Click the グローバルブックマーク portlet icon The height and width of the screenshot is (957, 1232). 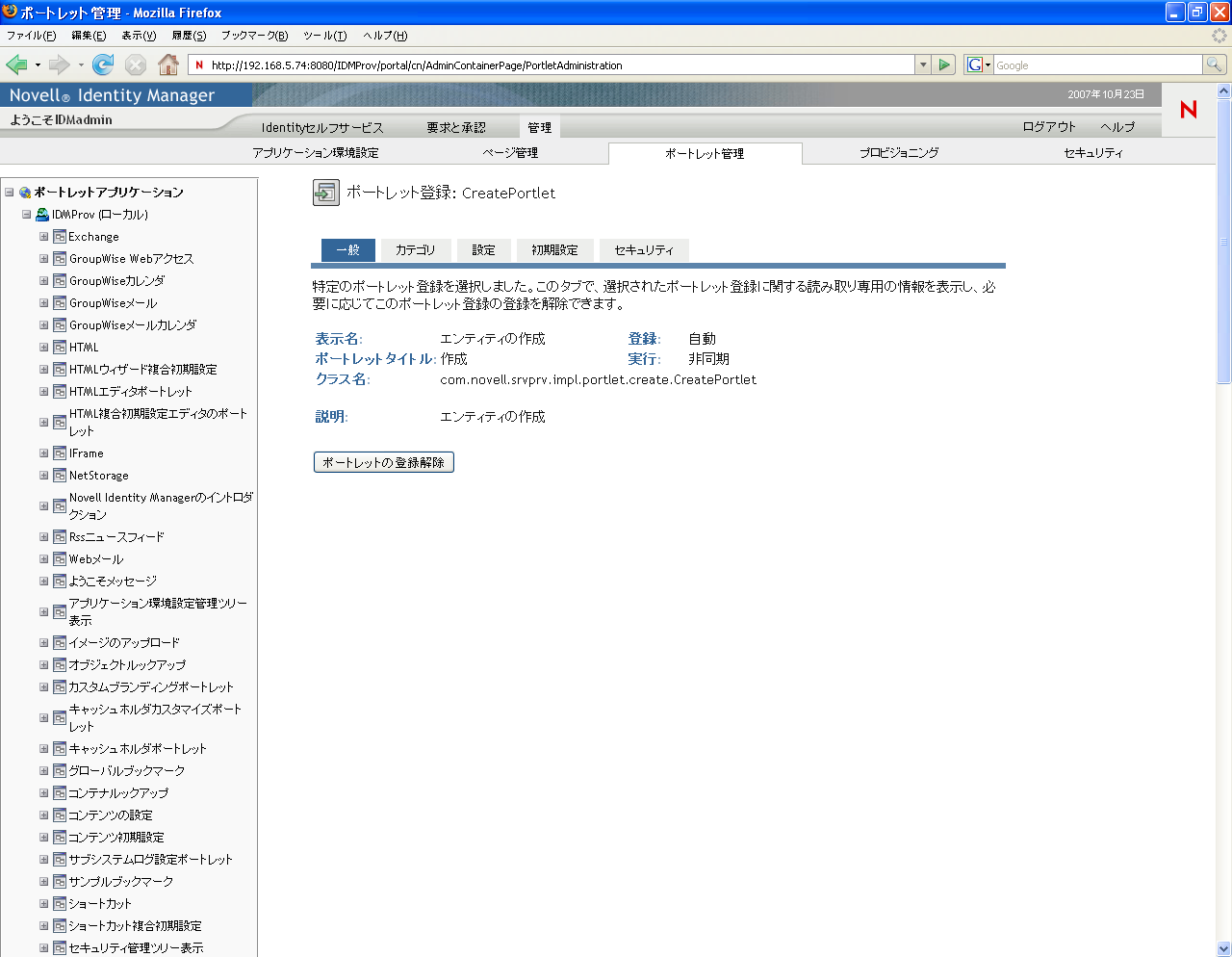tap(60, 771)
